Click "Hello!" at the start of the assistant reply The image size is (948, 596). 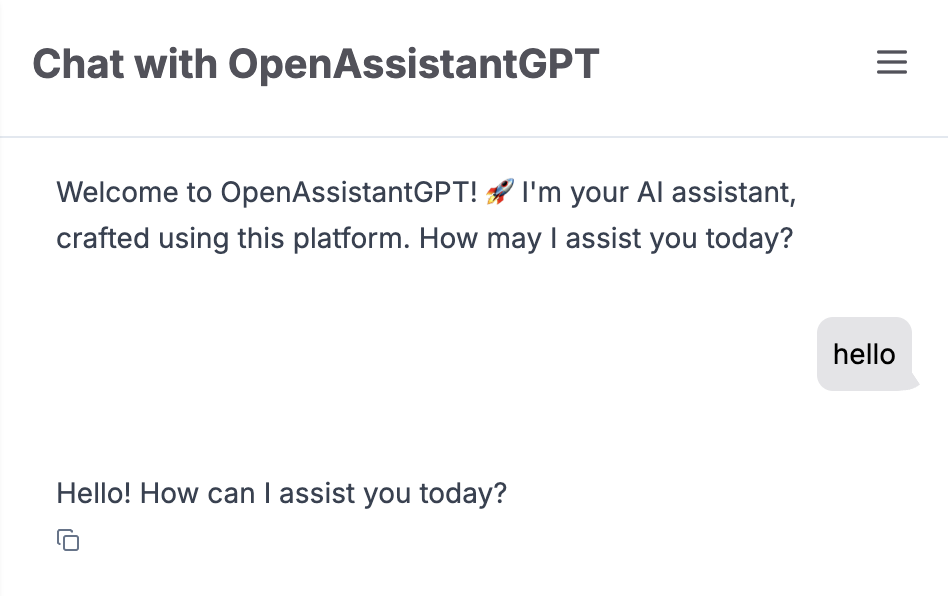coord(94,493)
